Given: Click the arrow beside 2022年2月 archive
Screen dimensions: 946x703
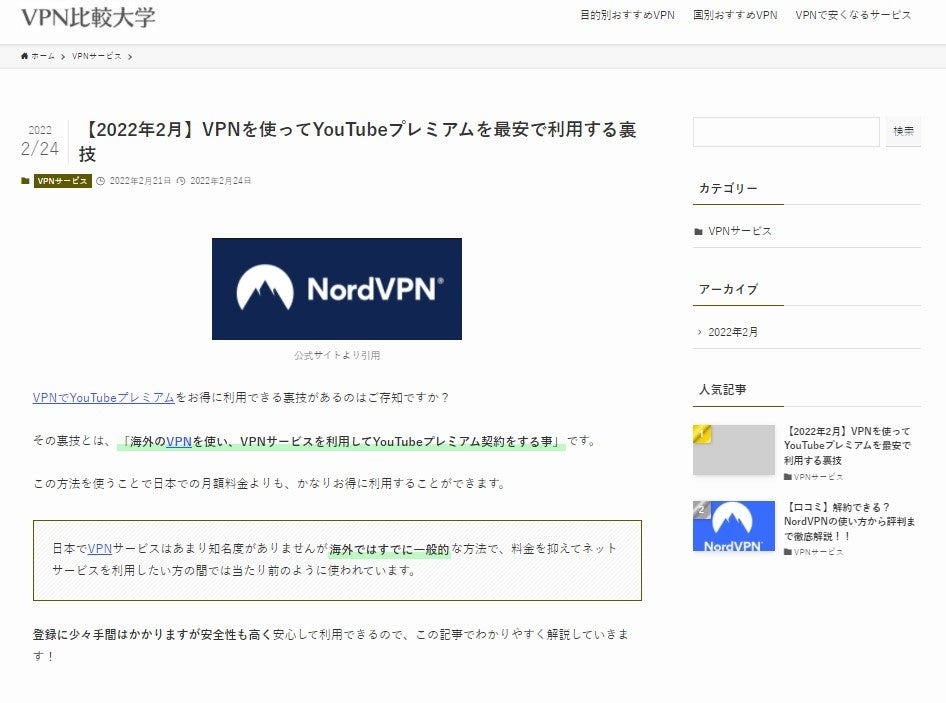Looking at the screenshot, I should coord(699,332).
